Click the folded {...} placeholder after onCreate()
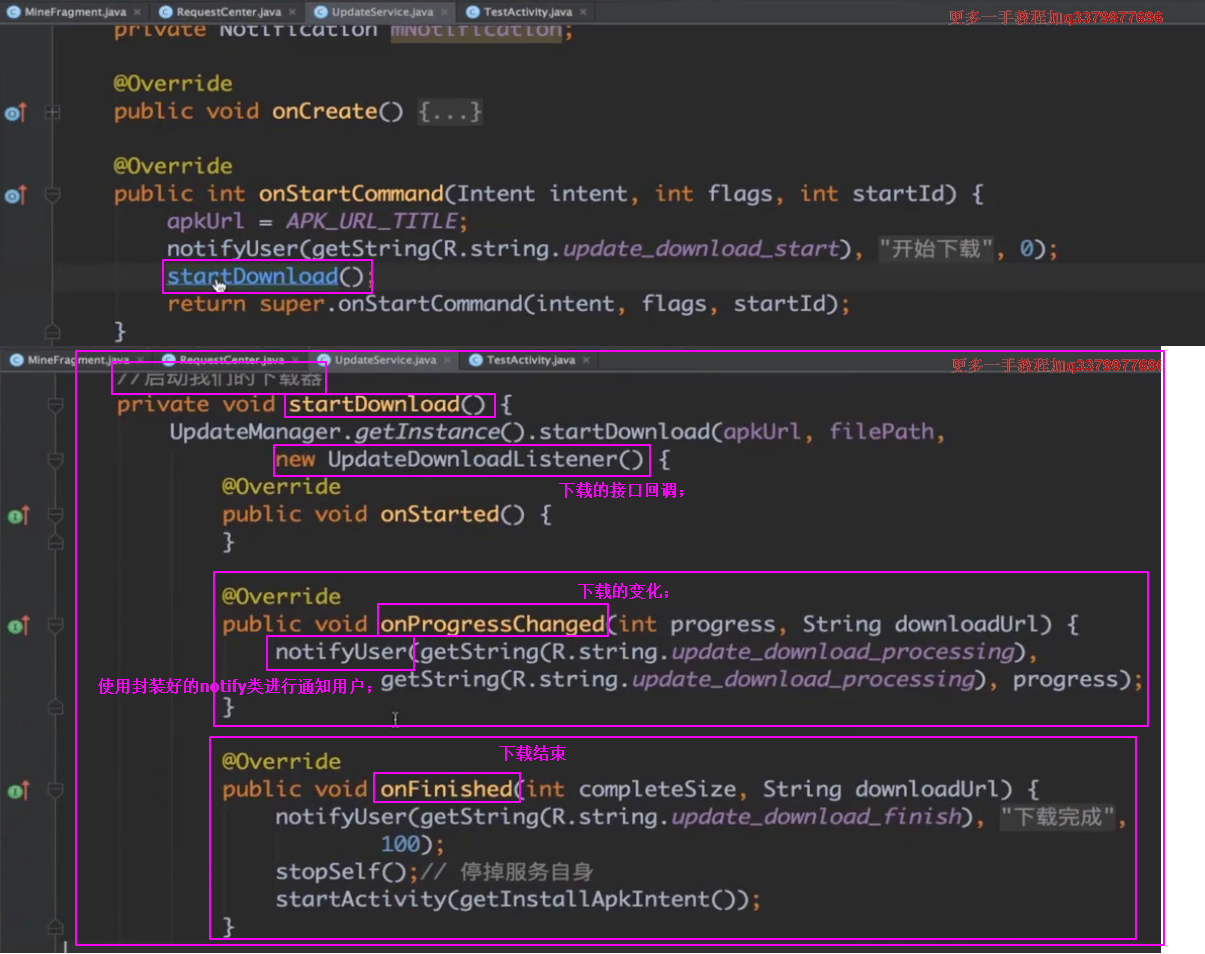Viewport: 1205px width, 954px height. pos(450,112)
